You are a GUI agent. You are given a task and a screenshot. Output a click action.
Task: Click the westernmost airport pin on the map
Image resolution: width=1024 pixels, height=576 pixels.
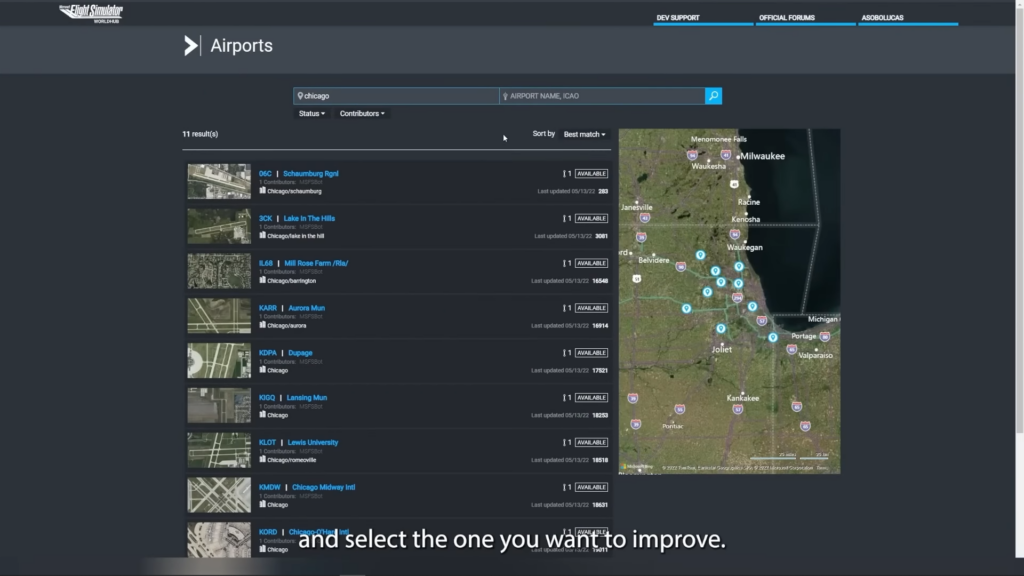point(686,308)
